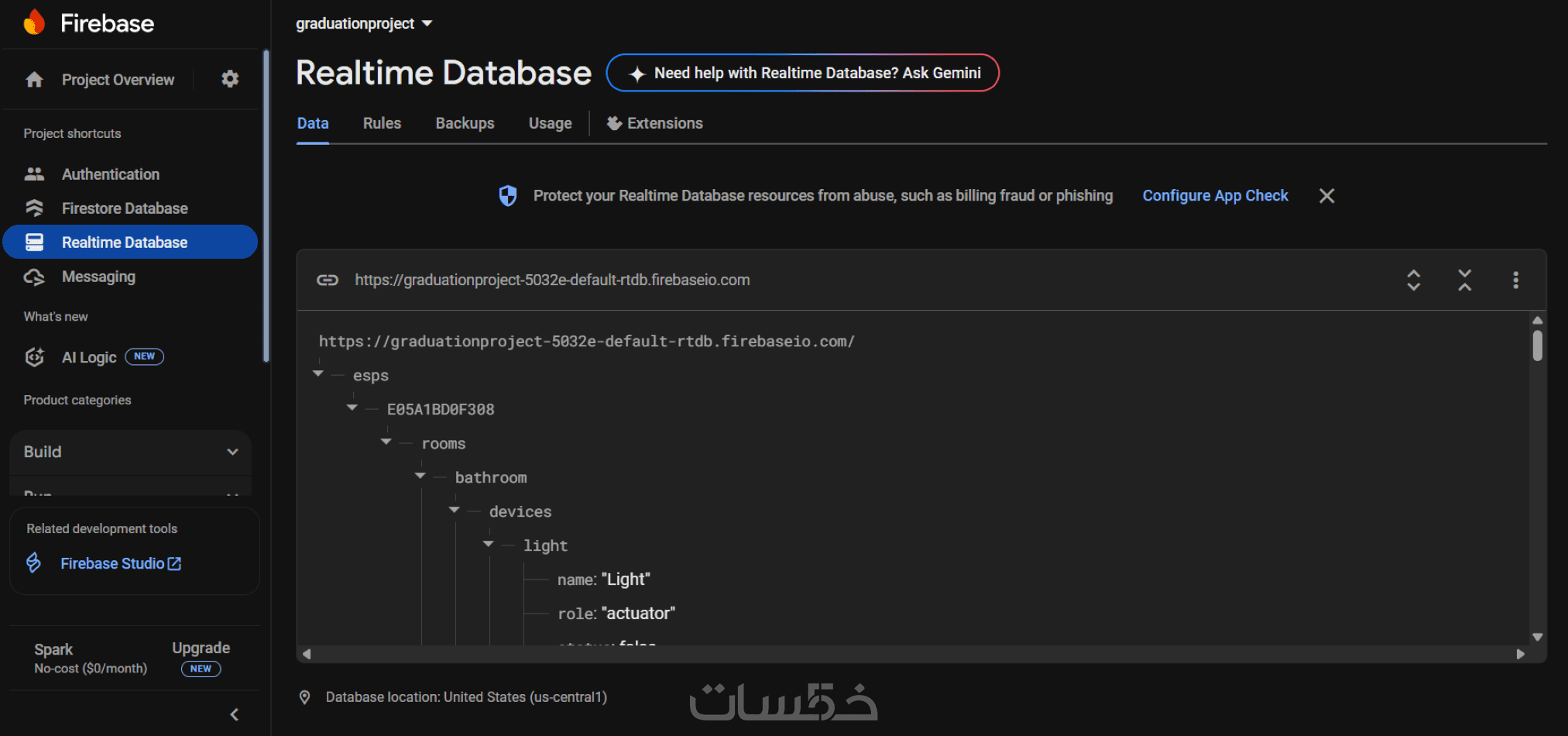Ask Gemini for Realtime Database help
The height and width of the screenshot is (736, 1568).
click(x=803, y=73)
